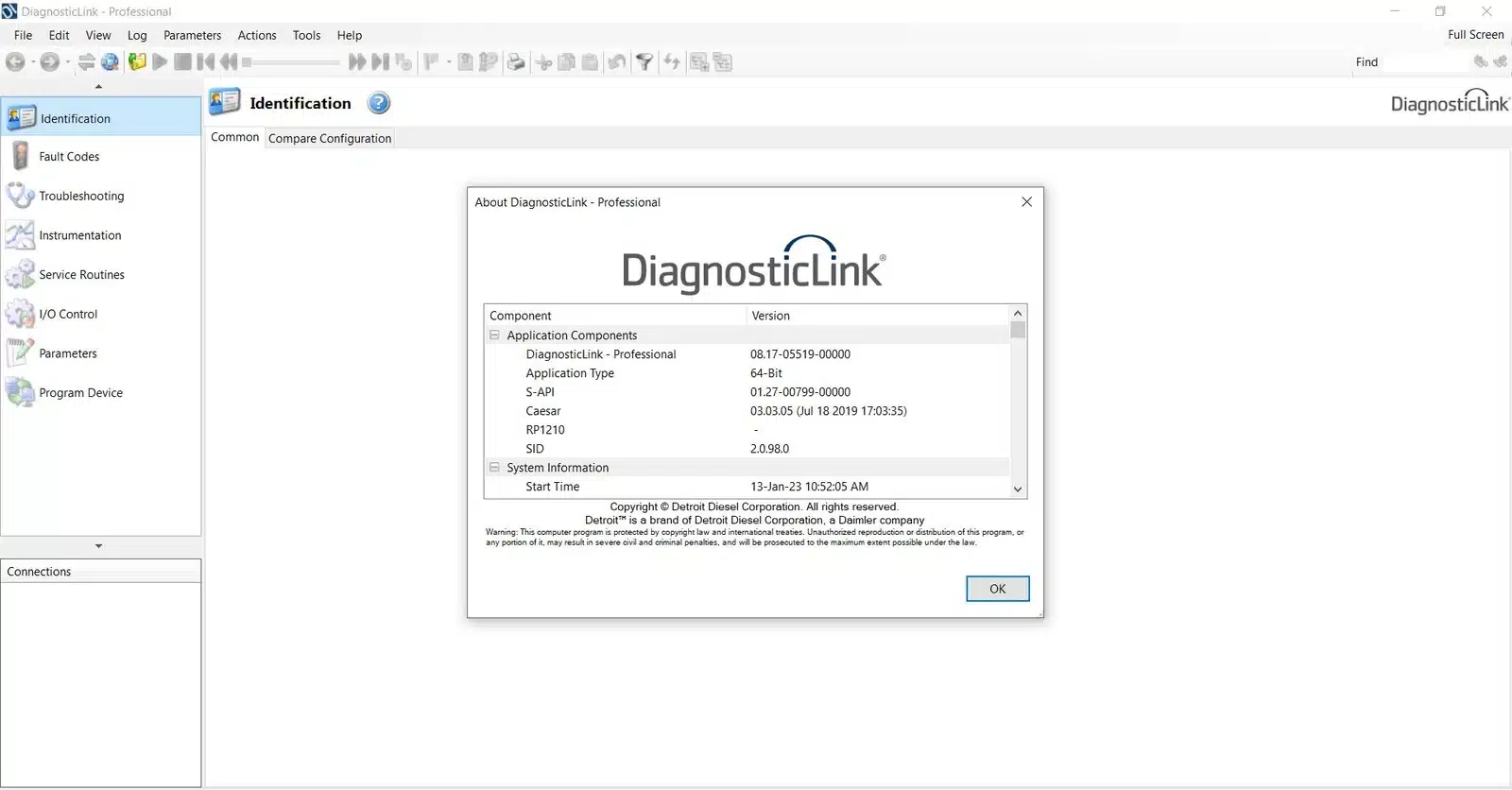Click the Full Screen button
The width and height of the screenshot is (1512, 790).
[x=1475, y=35]
